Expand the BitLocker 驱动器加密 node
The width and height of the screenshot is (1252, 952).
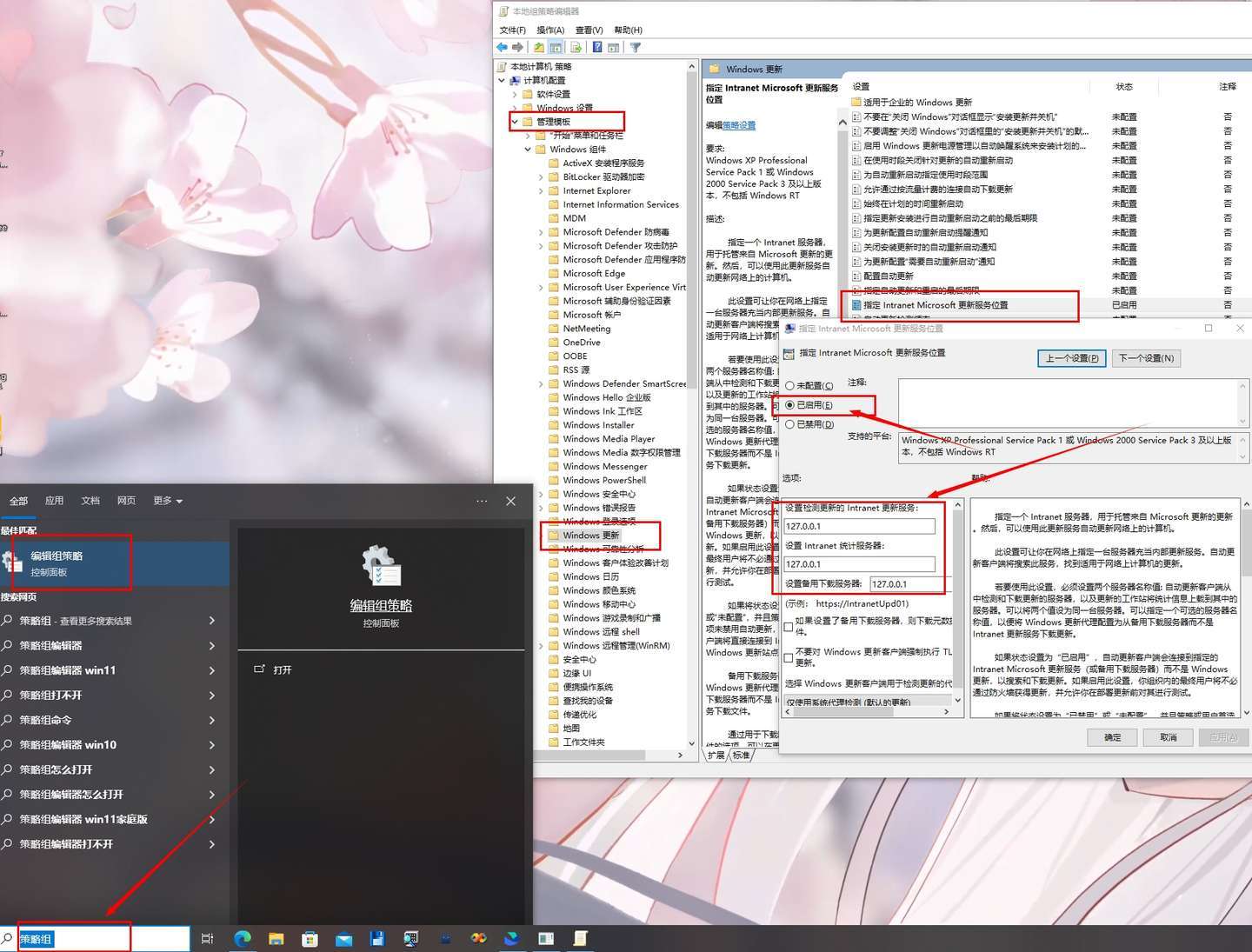tap(541, 176)
